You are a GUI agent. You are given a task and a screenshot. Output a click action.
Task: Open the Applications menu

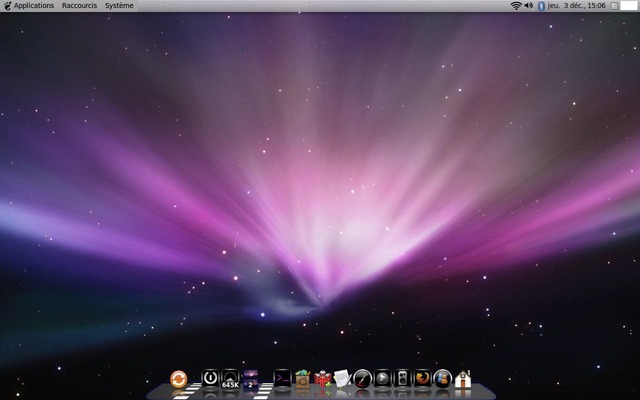click(x=33, y=6)
